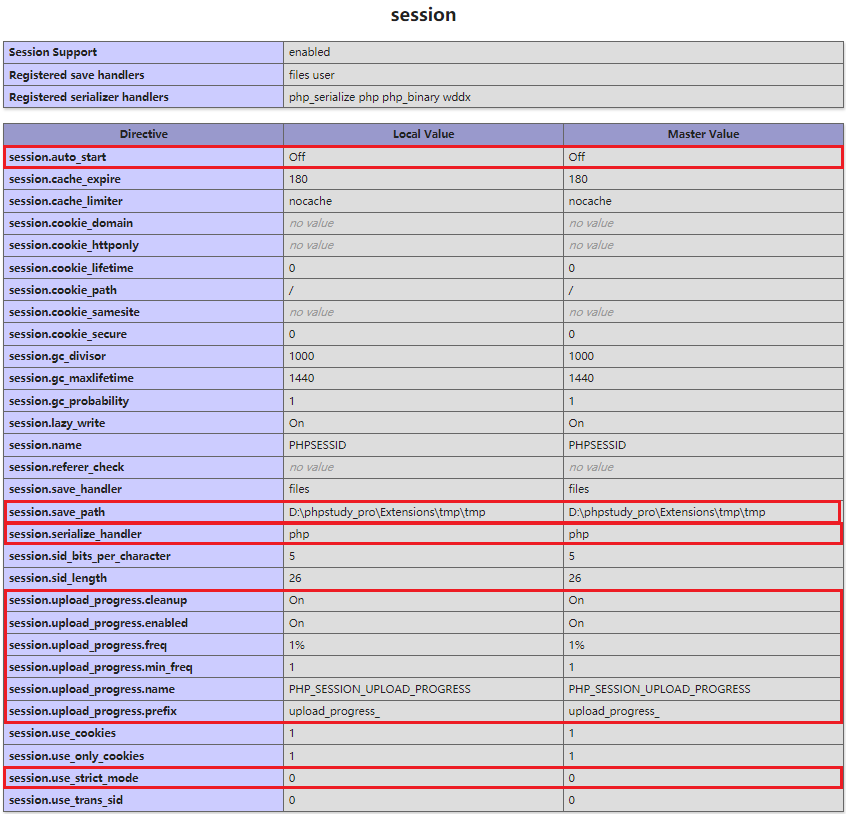This screenshot has width=846, height=814.
Task: Select local value nocache of session.cache_limiter
Action: coord(310,201)
